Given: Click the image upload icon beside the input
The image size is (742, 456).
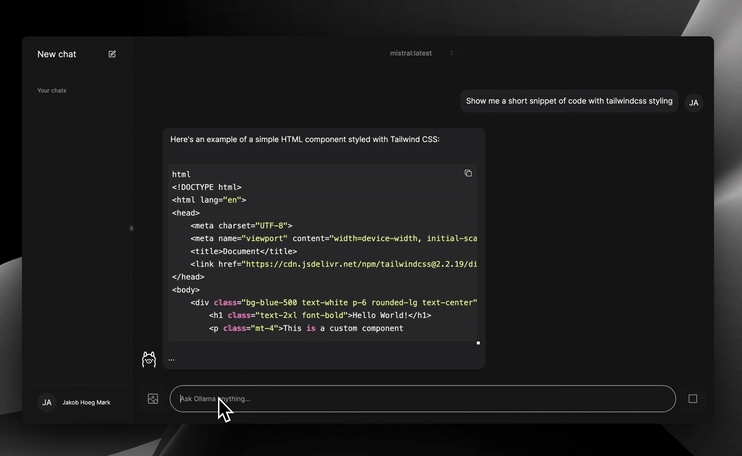Looking at the screenshot, I should click(x=153, y=398).
